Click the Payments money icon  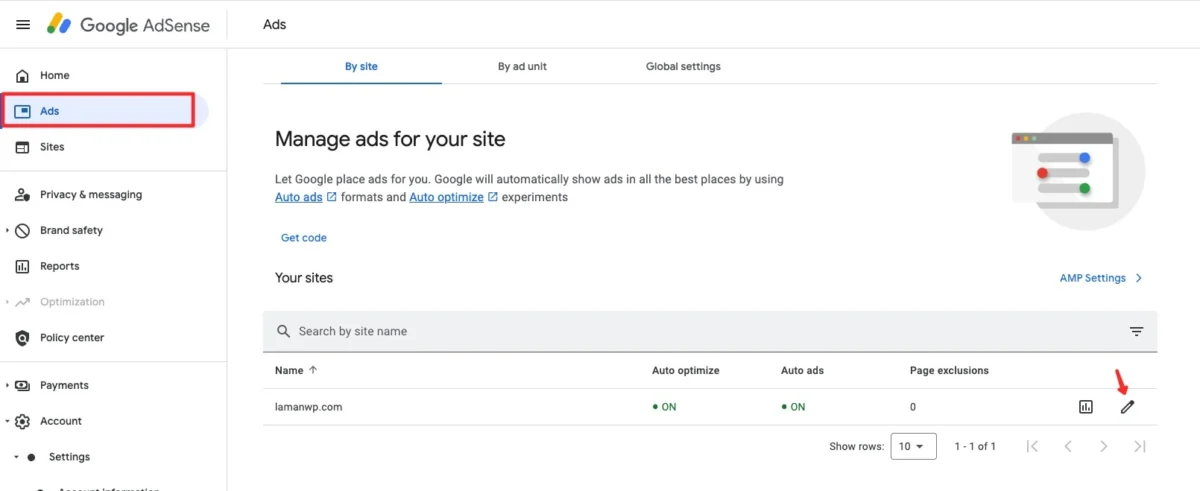point(22,386)
